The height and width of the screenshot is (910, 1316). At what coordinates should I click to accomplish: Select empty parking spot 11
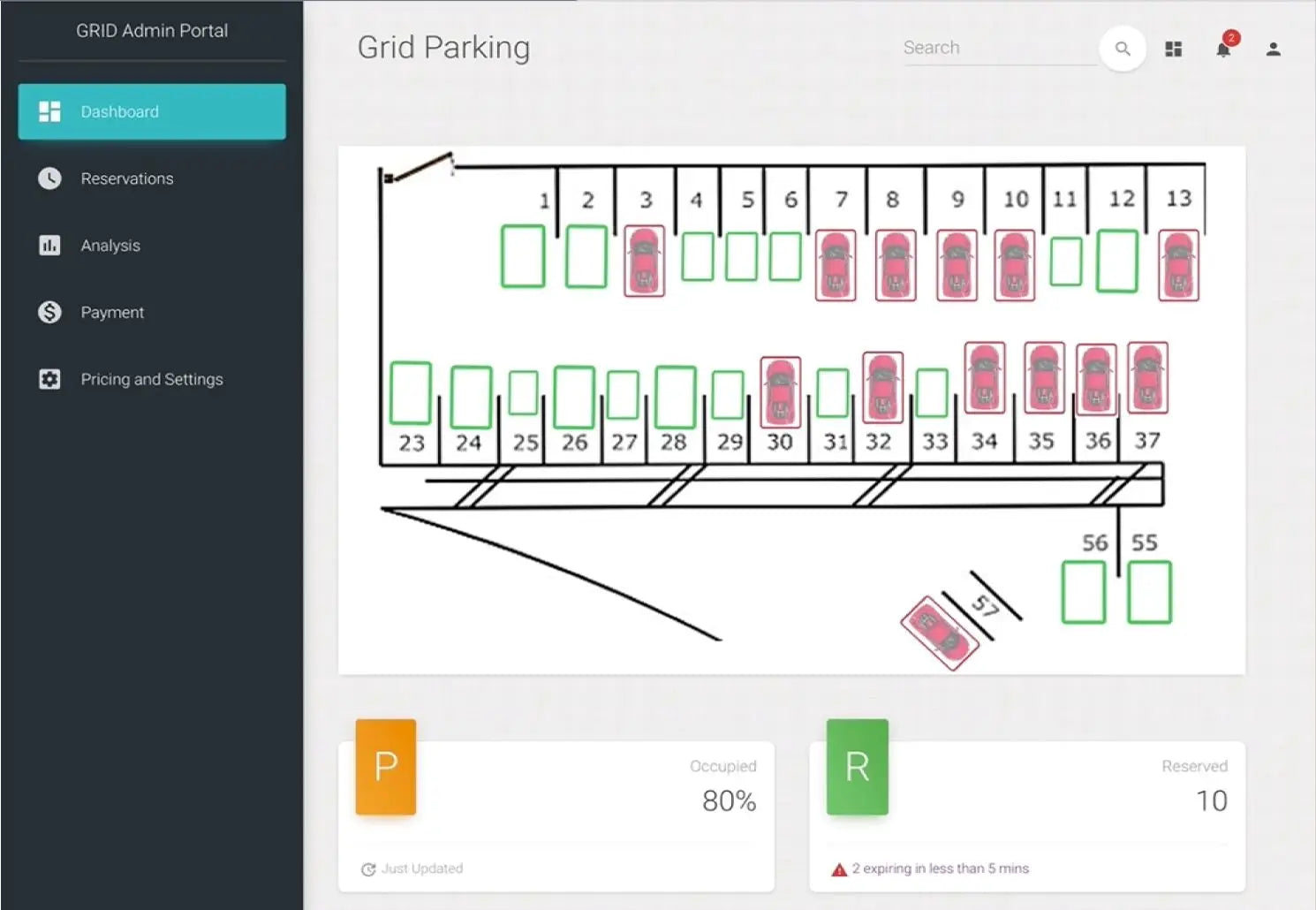point(1066,262)
